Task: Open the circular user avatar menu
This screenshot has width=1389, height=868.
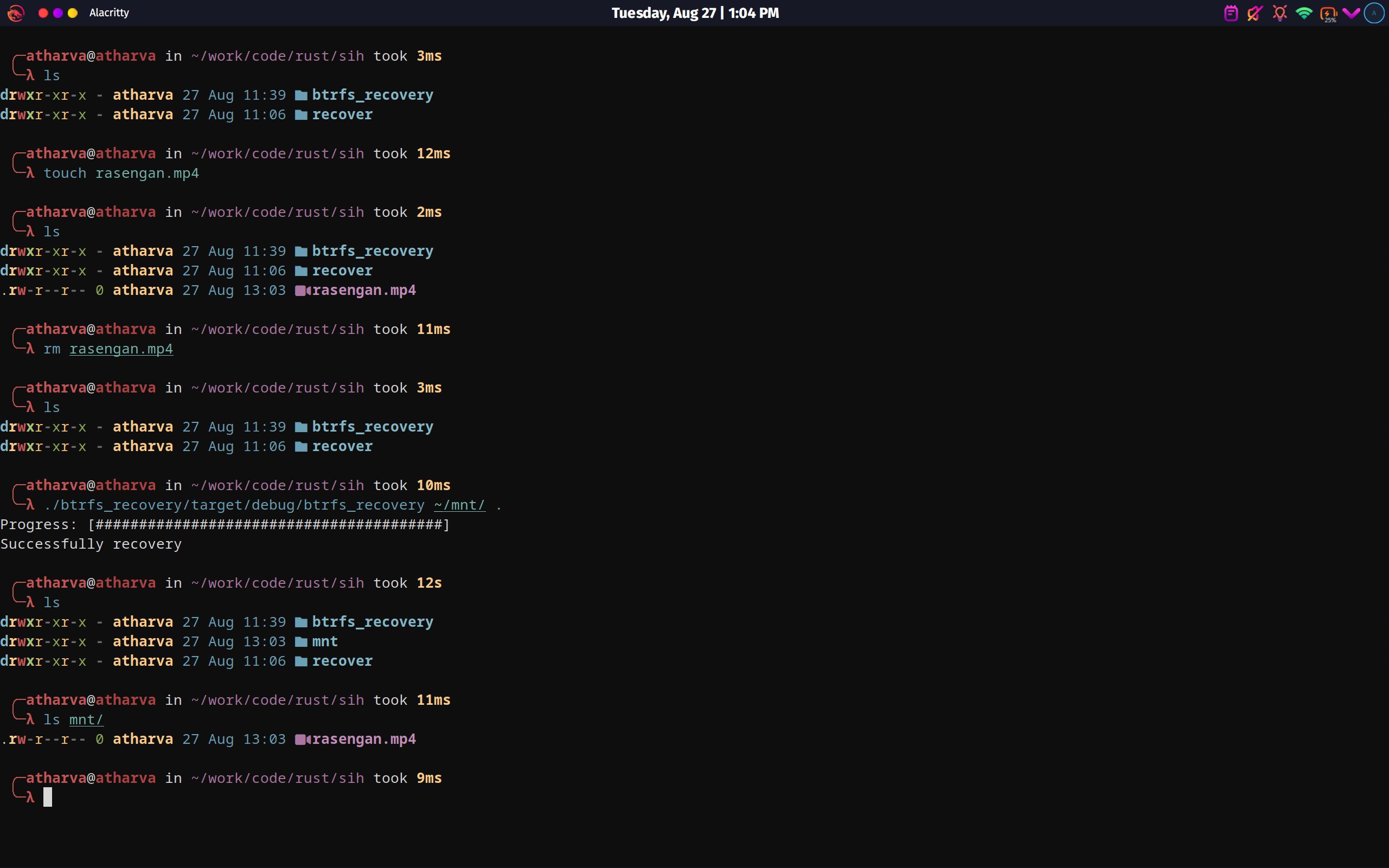Action: tap(1374, 12)
